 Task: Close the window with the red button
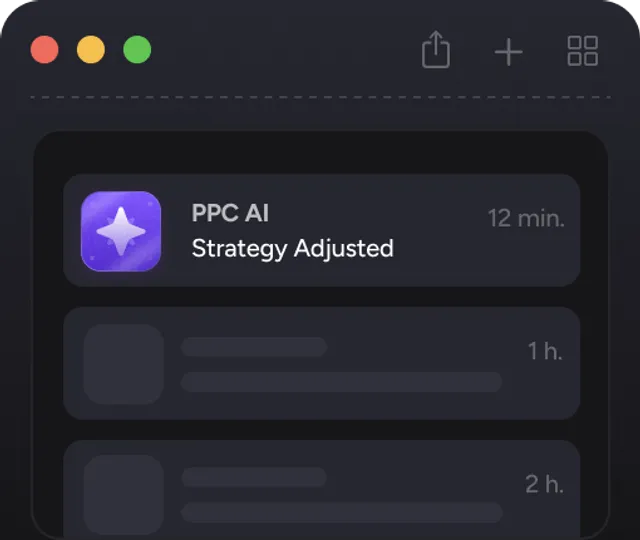45,50
